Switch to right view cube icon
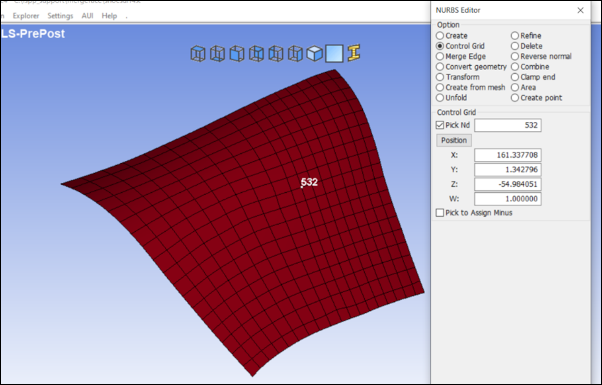 [x=295, y=53]
